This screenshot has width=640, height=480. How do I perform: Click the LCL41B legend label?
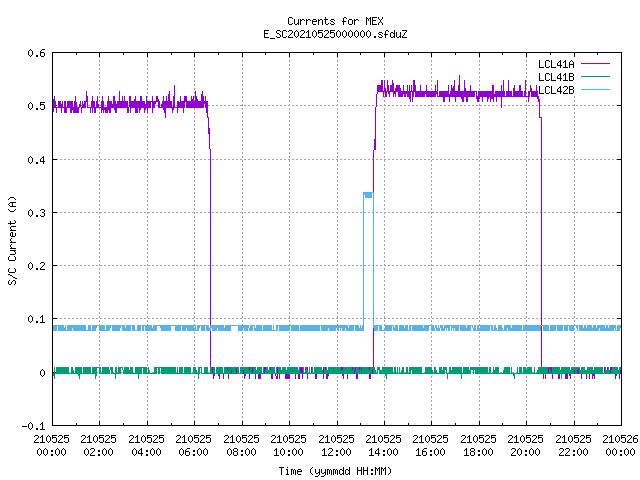(556, 77)
